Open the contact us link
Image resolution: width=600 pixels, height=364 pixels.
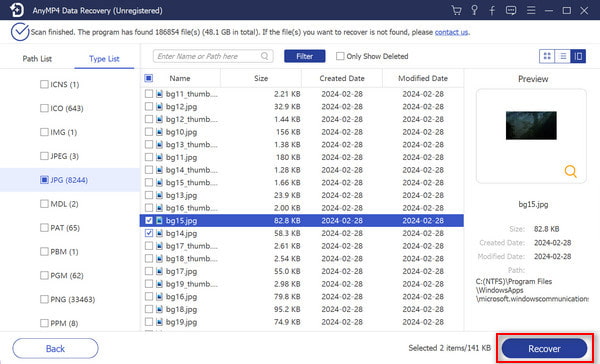[451, 32]
